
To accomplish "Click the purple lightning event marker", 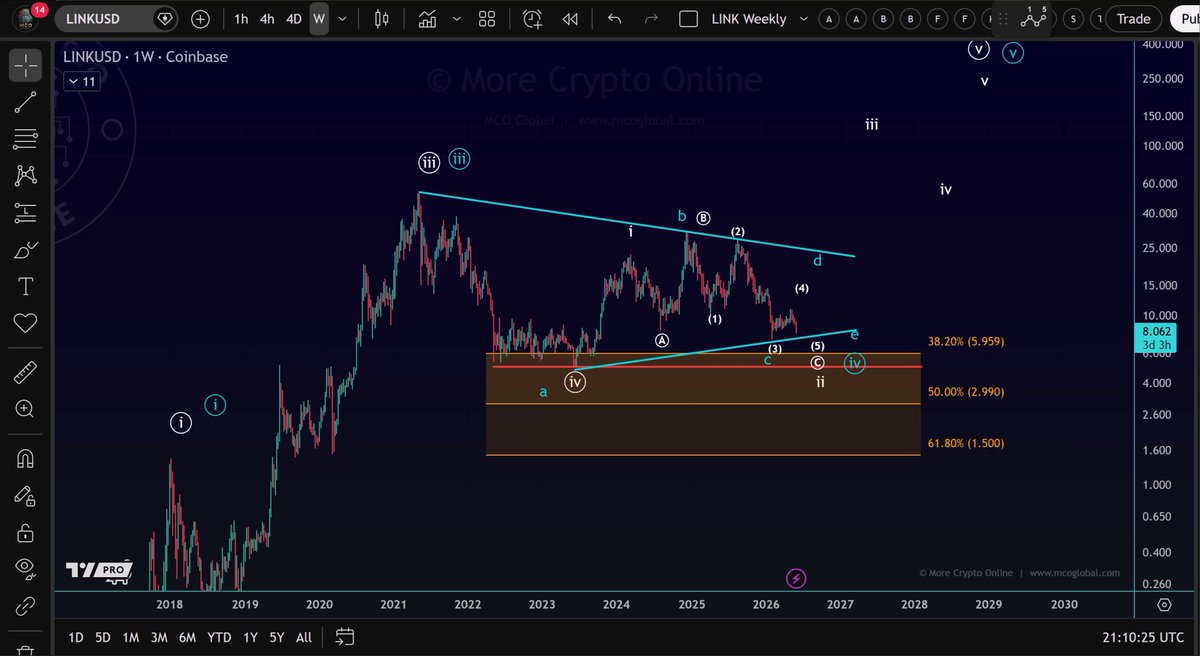I will pos(796,578).
